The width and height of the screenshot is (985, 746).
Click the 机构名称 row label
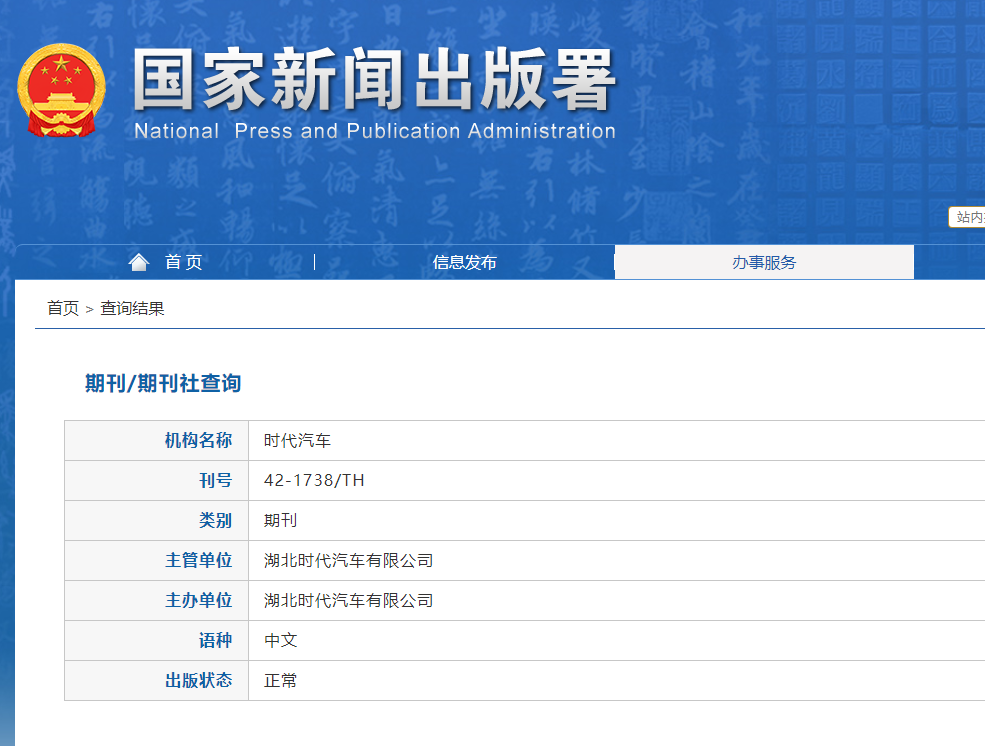pos(198,440)
